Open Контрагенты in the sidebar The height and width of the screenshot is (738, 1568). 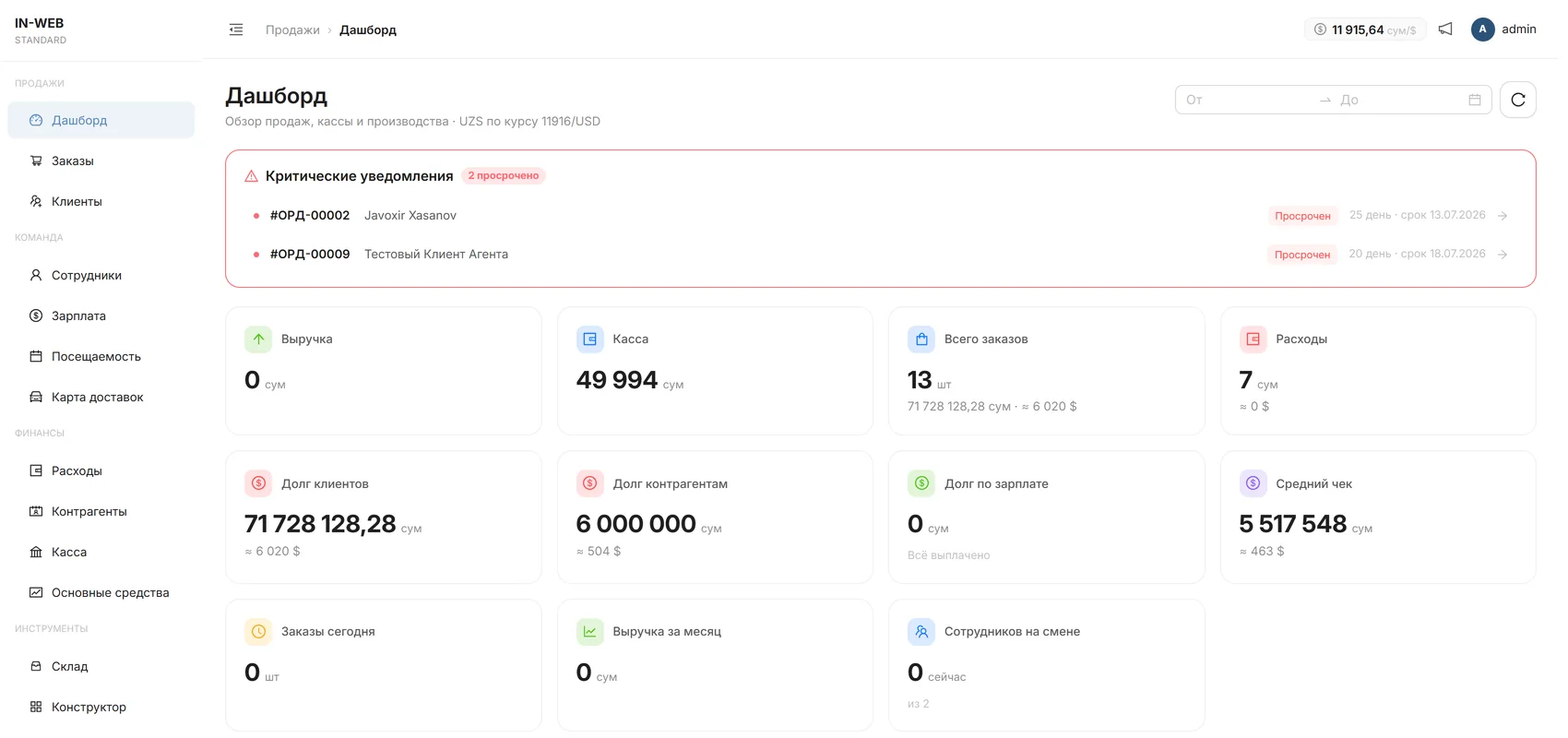tap(101, 511)
